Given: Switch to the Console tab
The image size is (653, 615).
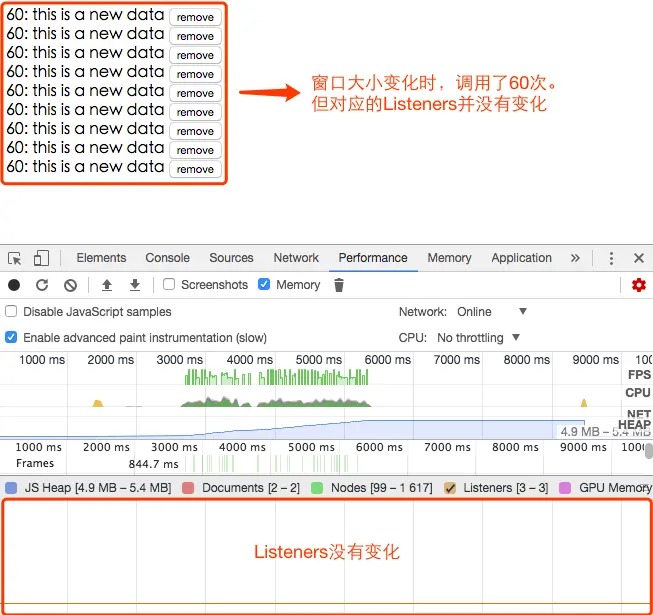Looking at the screenshot, I should point(167,258).
